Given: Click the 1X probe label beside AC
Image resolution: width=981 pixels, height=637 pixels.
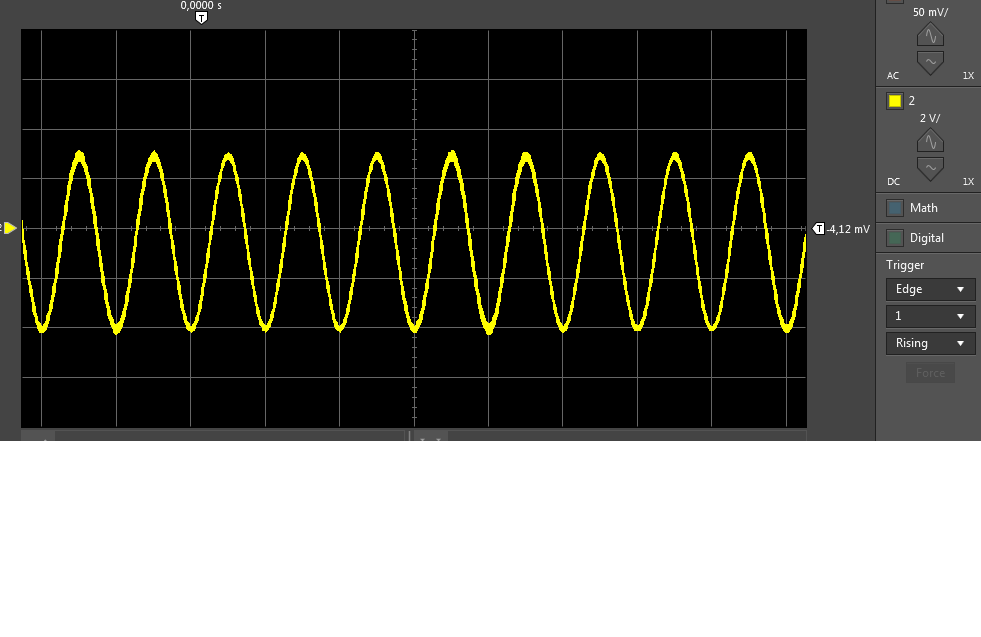Looking at the screenshot, I should [x=968, y=76].
